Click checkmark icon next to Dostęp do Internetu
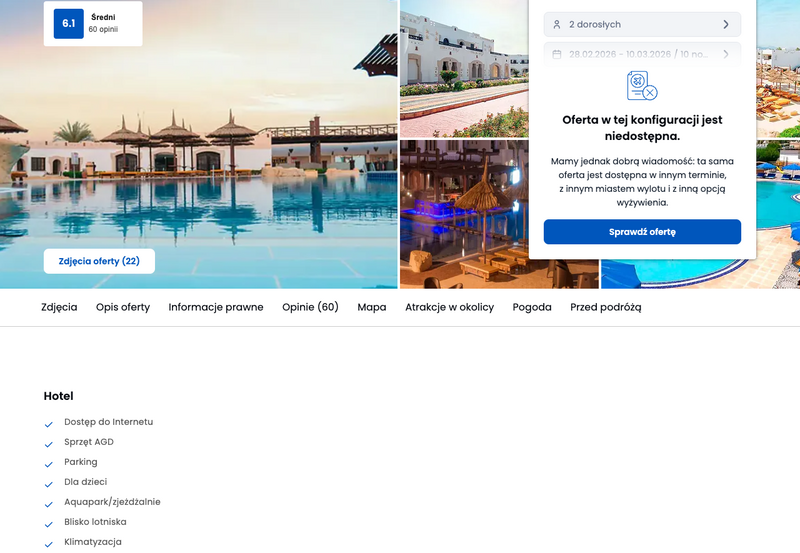The height and width of the screenshot is (553, 800). pyautogui.click(x=48, y=424)
